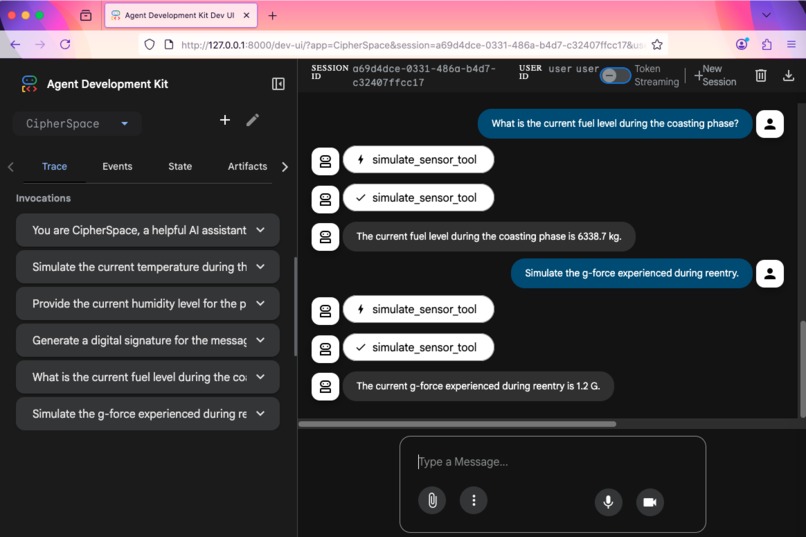
Task: Select the Agent Development Kit Dev UI tab
Action: tap(180, 15)
